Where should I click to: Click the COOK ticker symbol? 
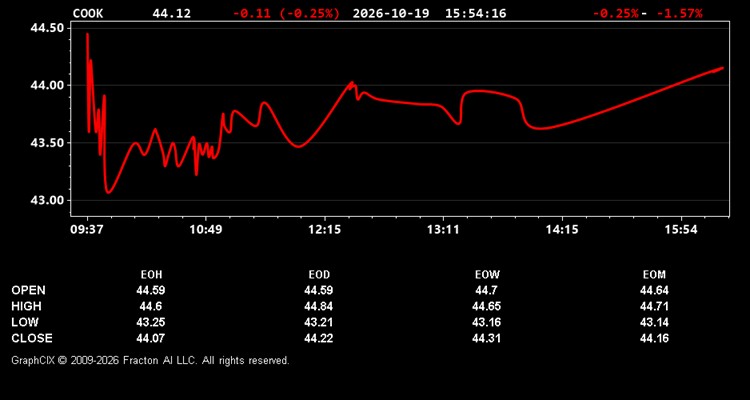[x=88, y=13]
